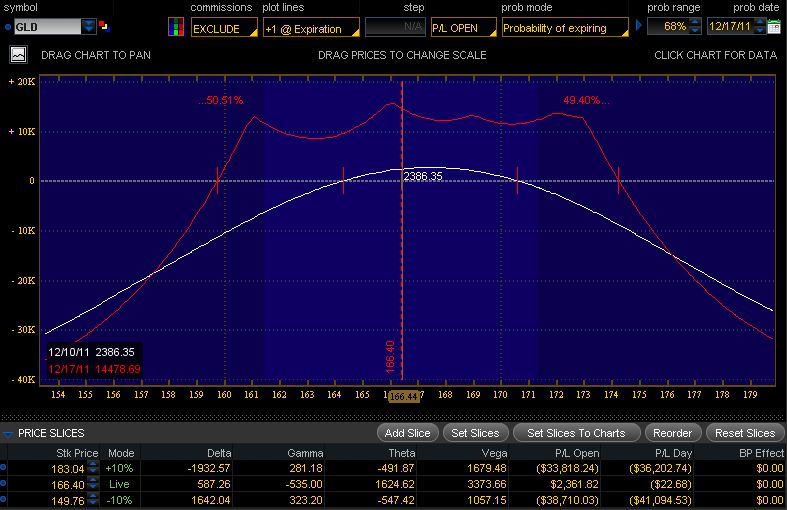Click the 68% prob range field
The height and width of the screenshot is (510, 787).
pyautogui.click(x=669, y=26)
